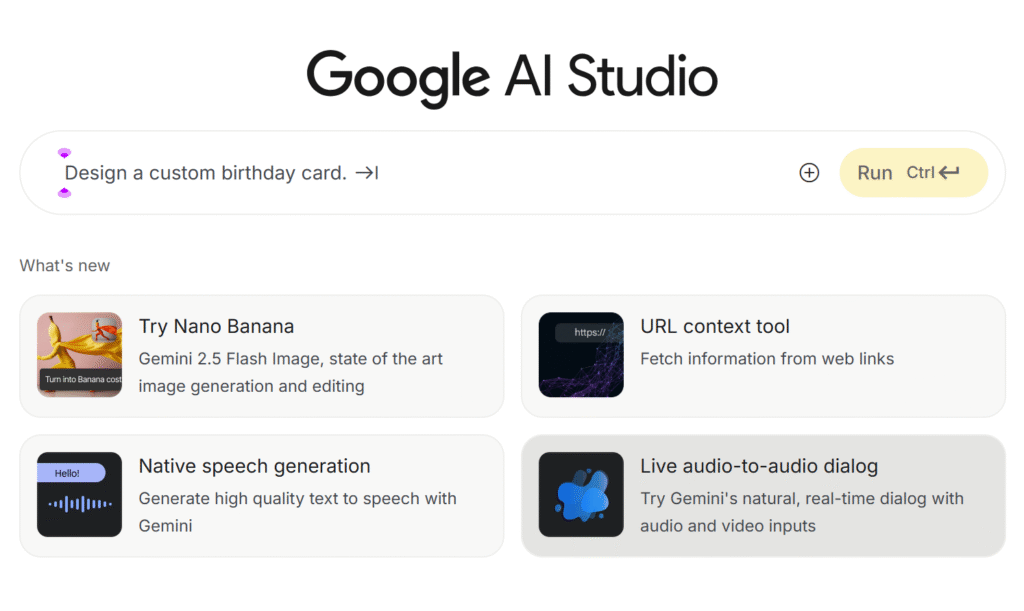This screenshot has height=611, width=1024.
Task: Click Fetch information from web links description
Action: pyautogui.click(x=767, y=359)
